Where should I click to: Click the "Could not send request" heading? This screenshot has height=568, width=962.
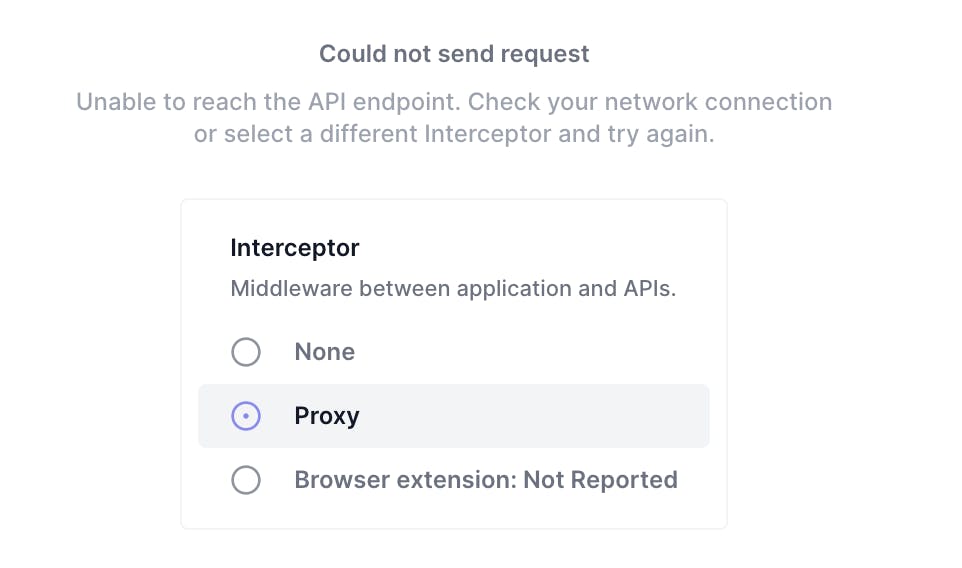454,54
